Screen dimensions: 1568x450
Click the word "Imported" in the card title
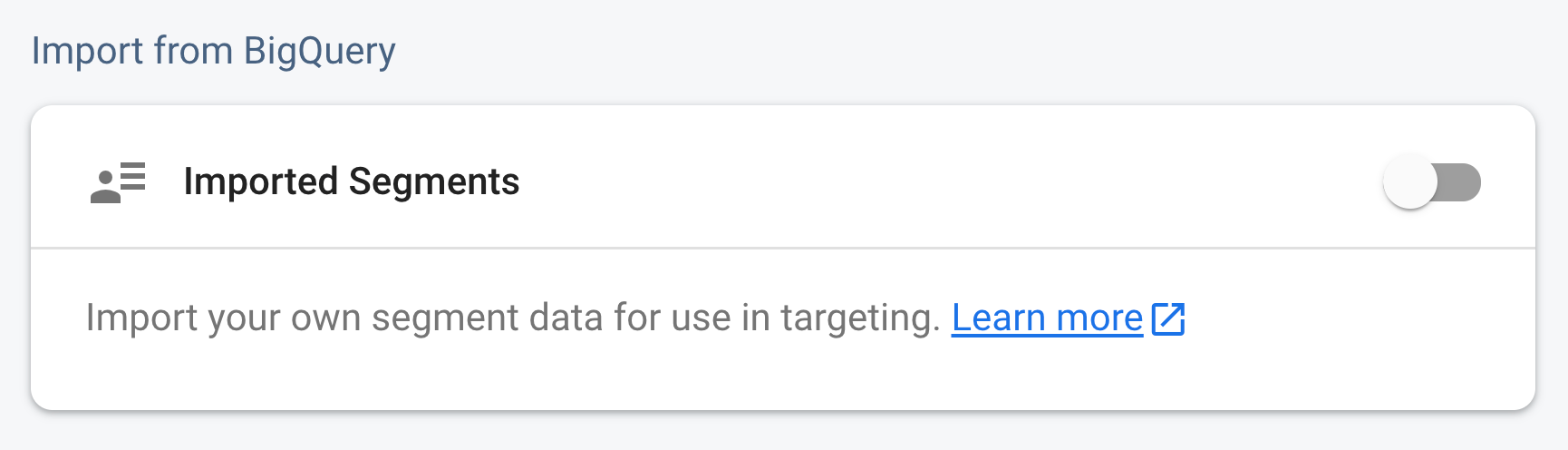coord(261,181)
